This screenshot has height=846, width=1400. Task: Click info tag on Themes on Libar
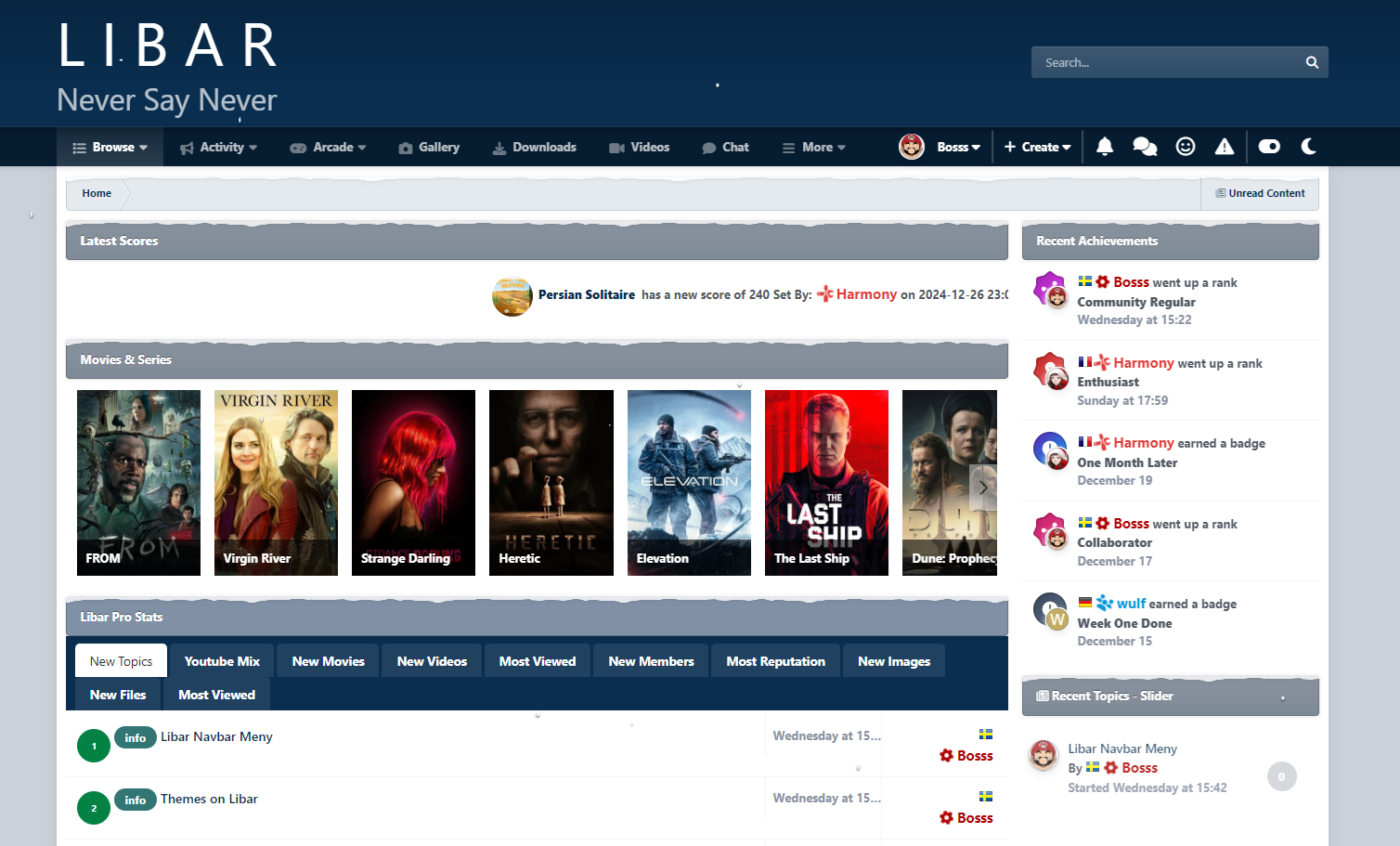136,800
